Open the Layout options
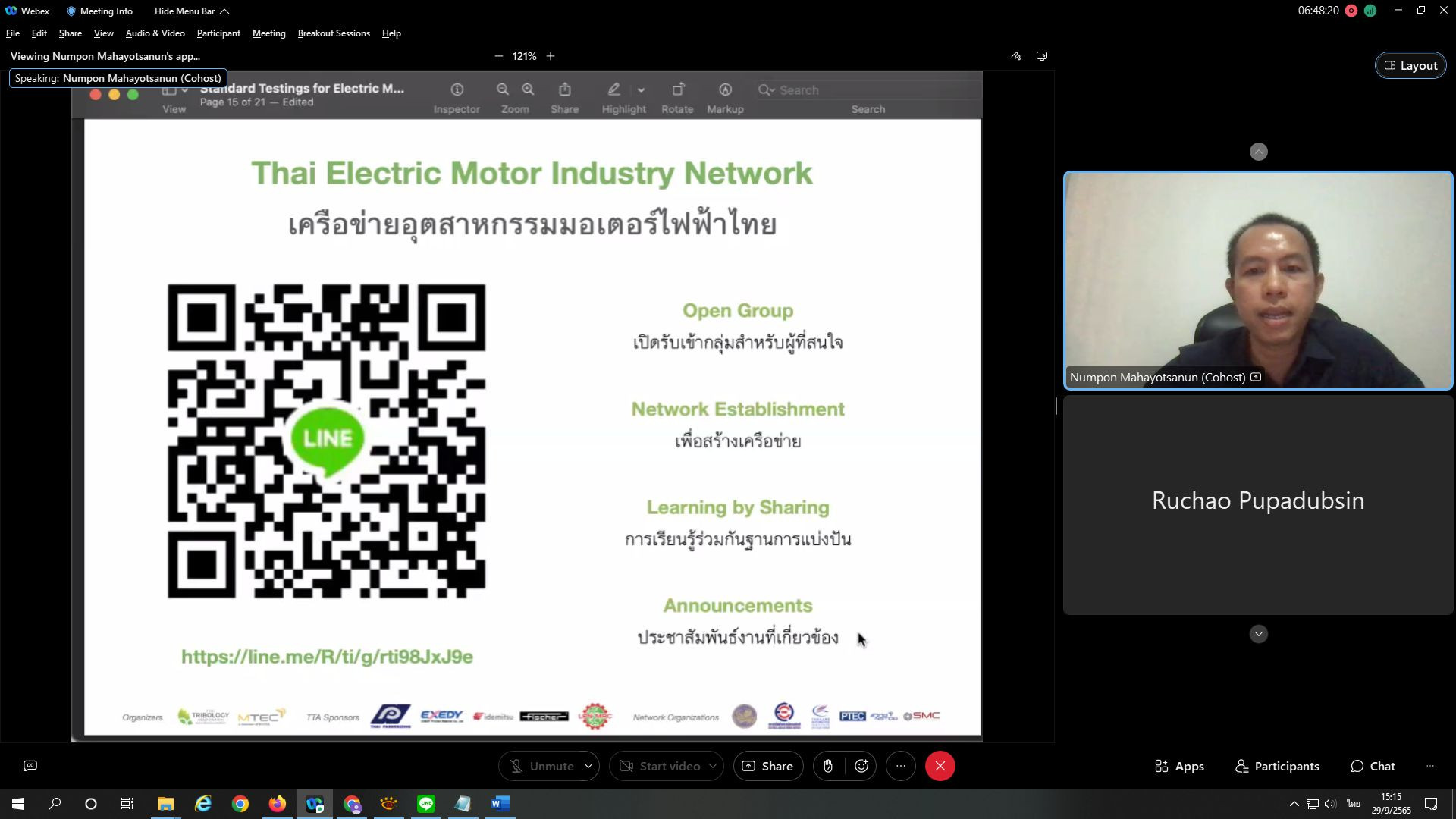 [1410, 66]
